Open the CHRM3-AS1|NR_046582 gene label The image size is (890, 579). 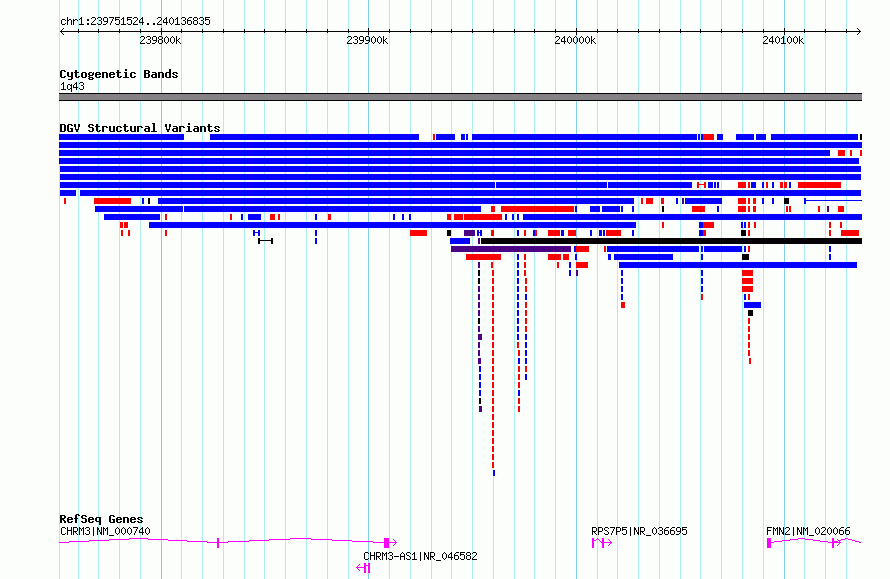420,556
